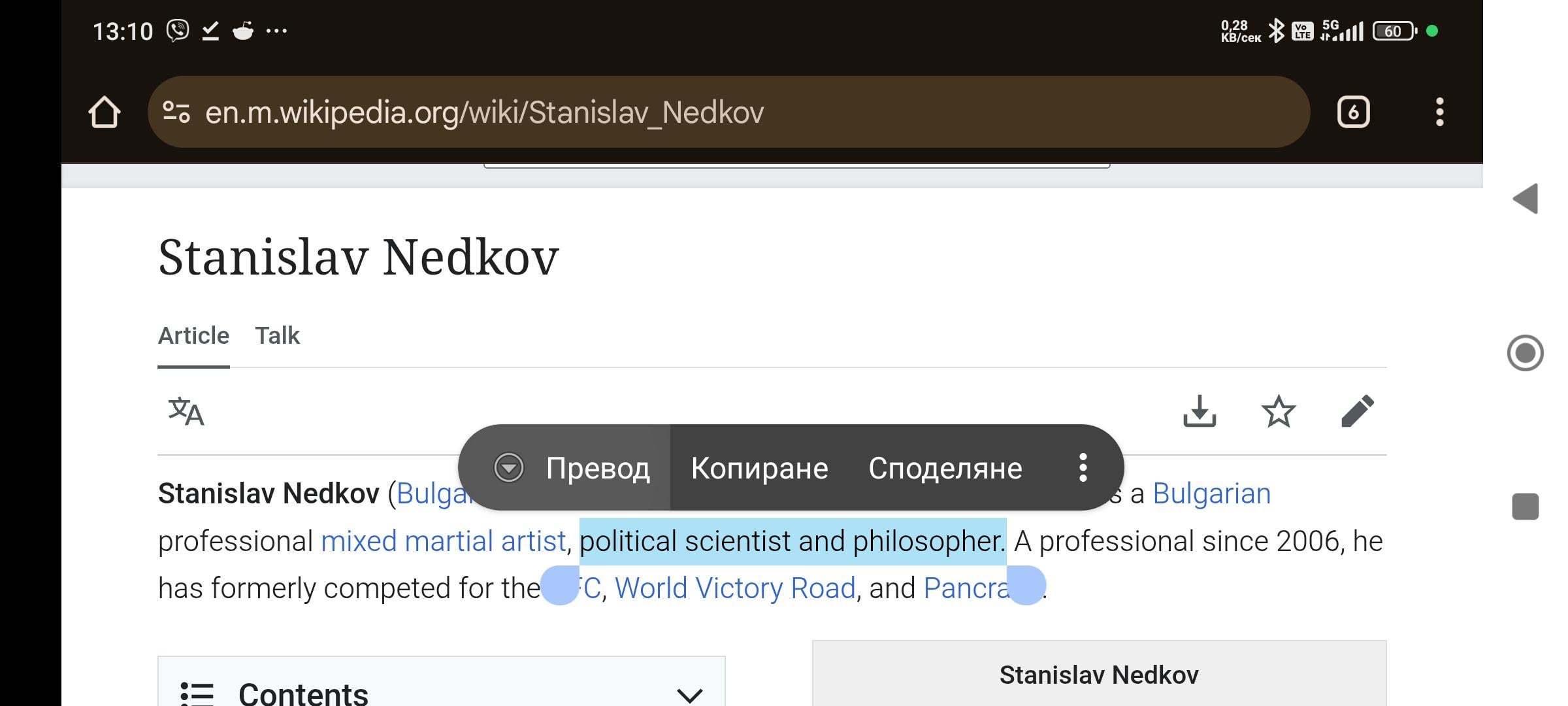Viewport: 1568px width, 706px height.
Task: Download the article with the download icon
Action: (1200, 411)
